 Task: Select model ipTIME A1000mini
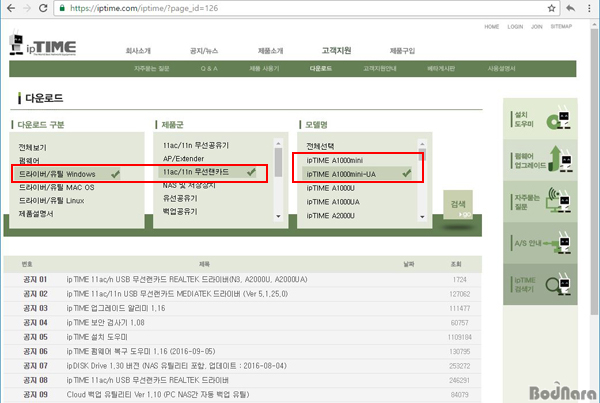pyautogui.click(x=334, y=160)
